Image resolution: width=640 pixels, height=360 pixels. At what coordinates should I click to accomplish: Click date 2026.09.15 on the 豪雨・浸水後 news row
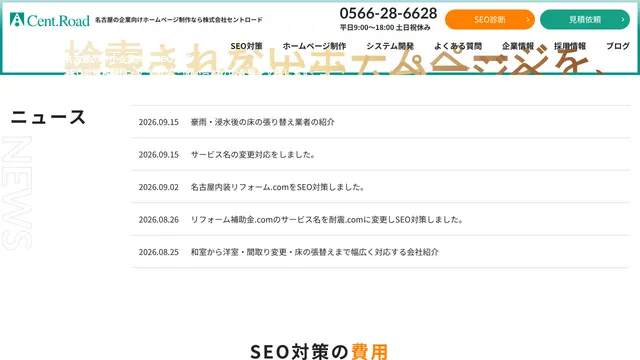159,122
